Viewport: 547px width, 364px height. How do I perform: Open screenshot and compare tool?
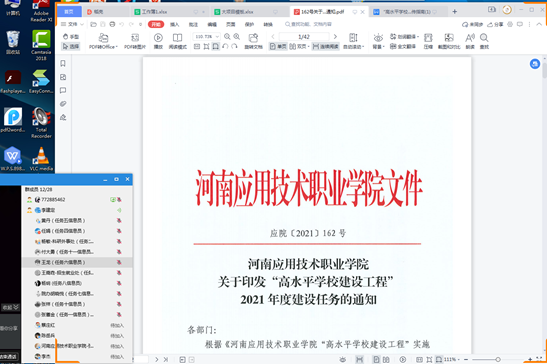point(449,41)
